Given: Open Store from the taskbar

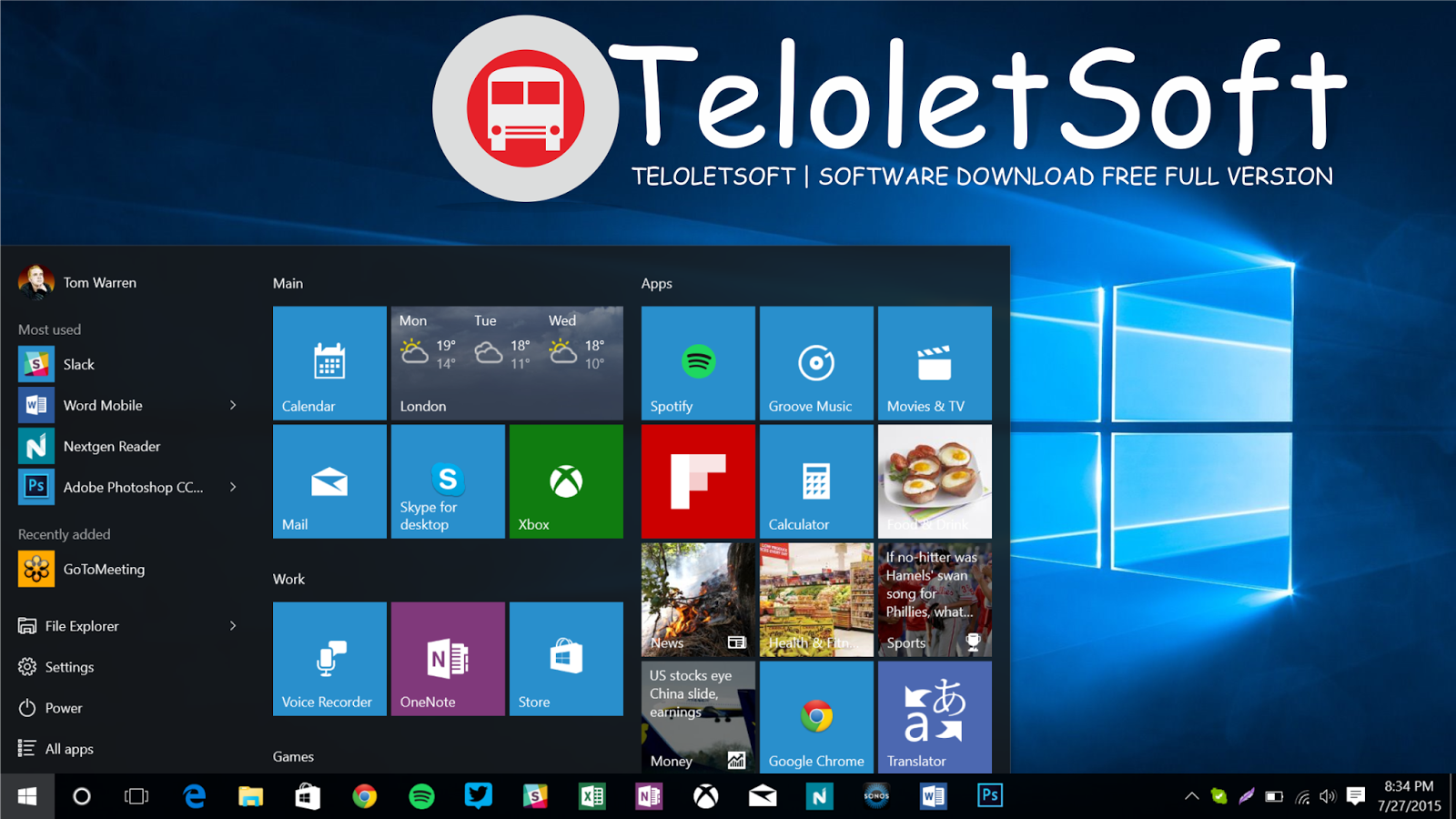Looking at the screenshot, I should 308,796.
